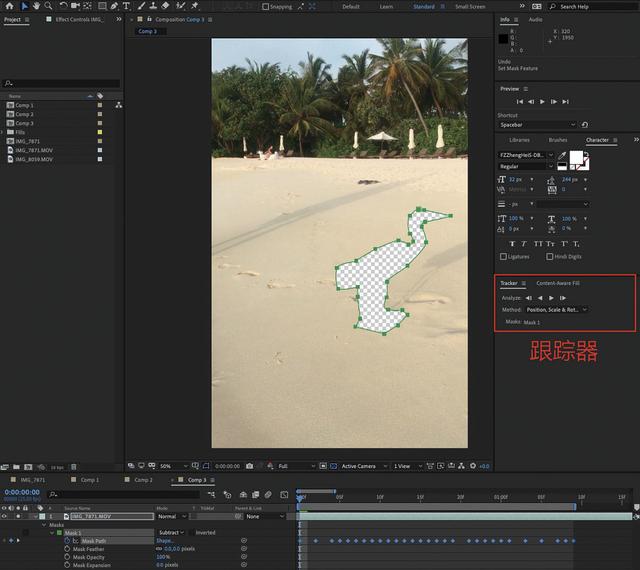Toggle Mask Opacity stopwatch
Viewport: 640px width, 570px height.
(x=67, y=557)
